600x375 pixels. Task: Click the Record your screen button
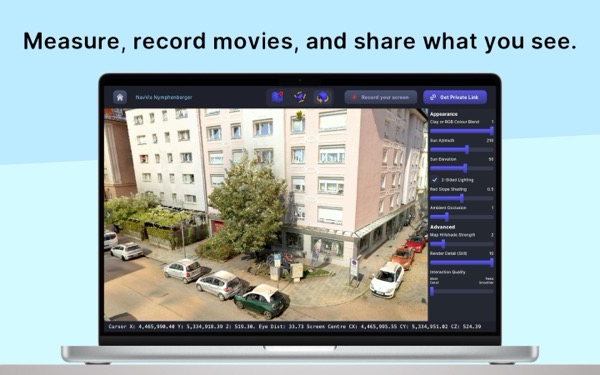coord(380,97)
